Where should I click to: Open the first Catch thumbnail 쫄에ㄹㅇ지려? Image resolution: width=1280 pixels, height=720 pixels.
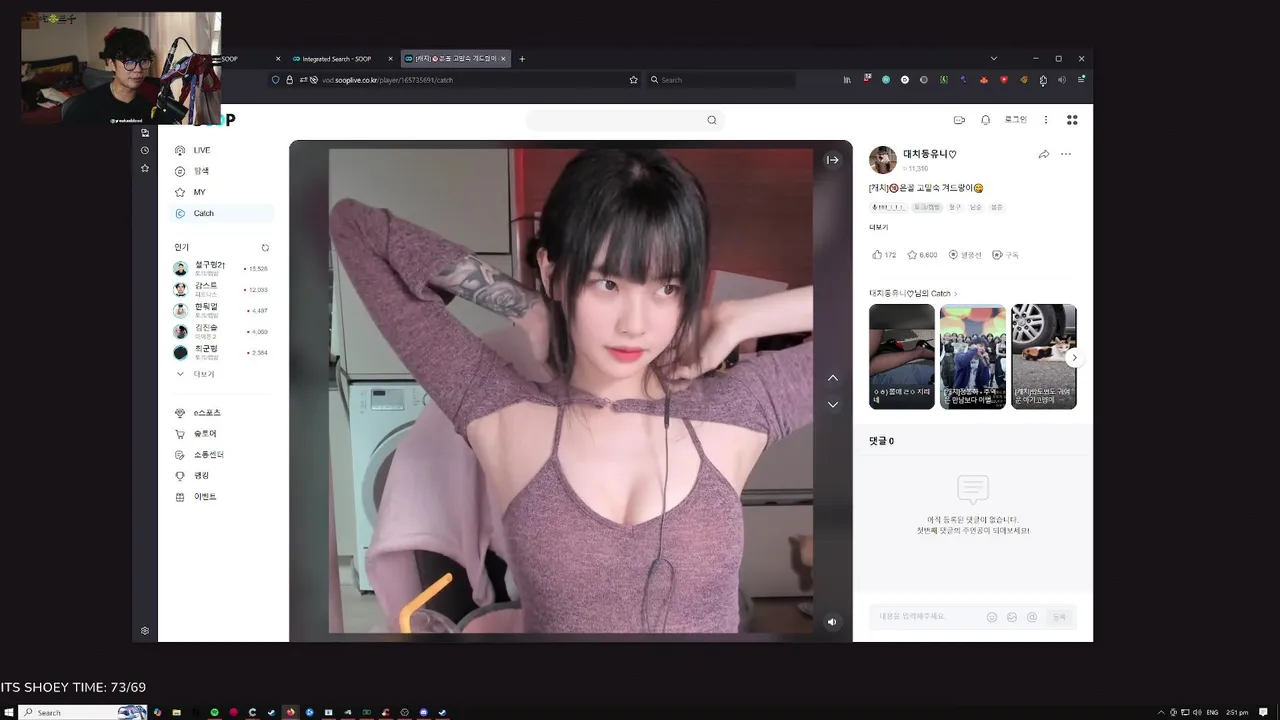[x=902, y=357]
